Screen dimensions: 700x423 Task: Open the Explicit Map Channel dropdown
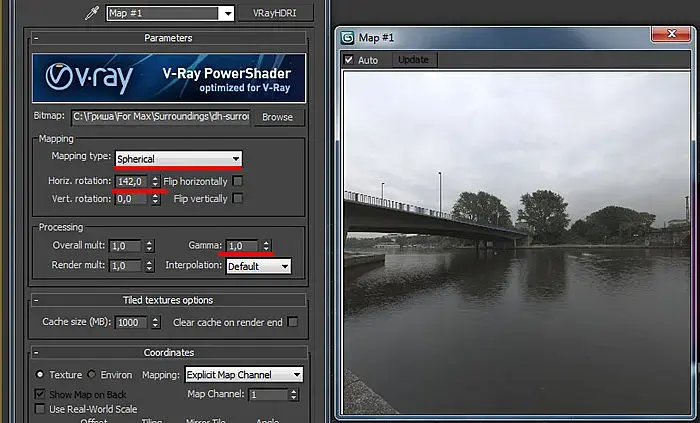[x=244, y=375]
